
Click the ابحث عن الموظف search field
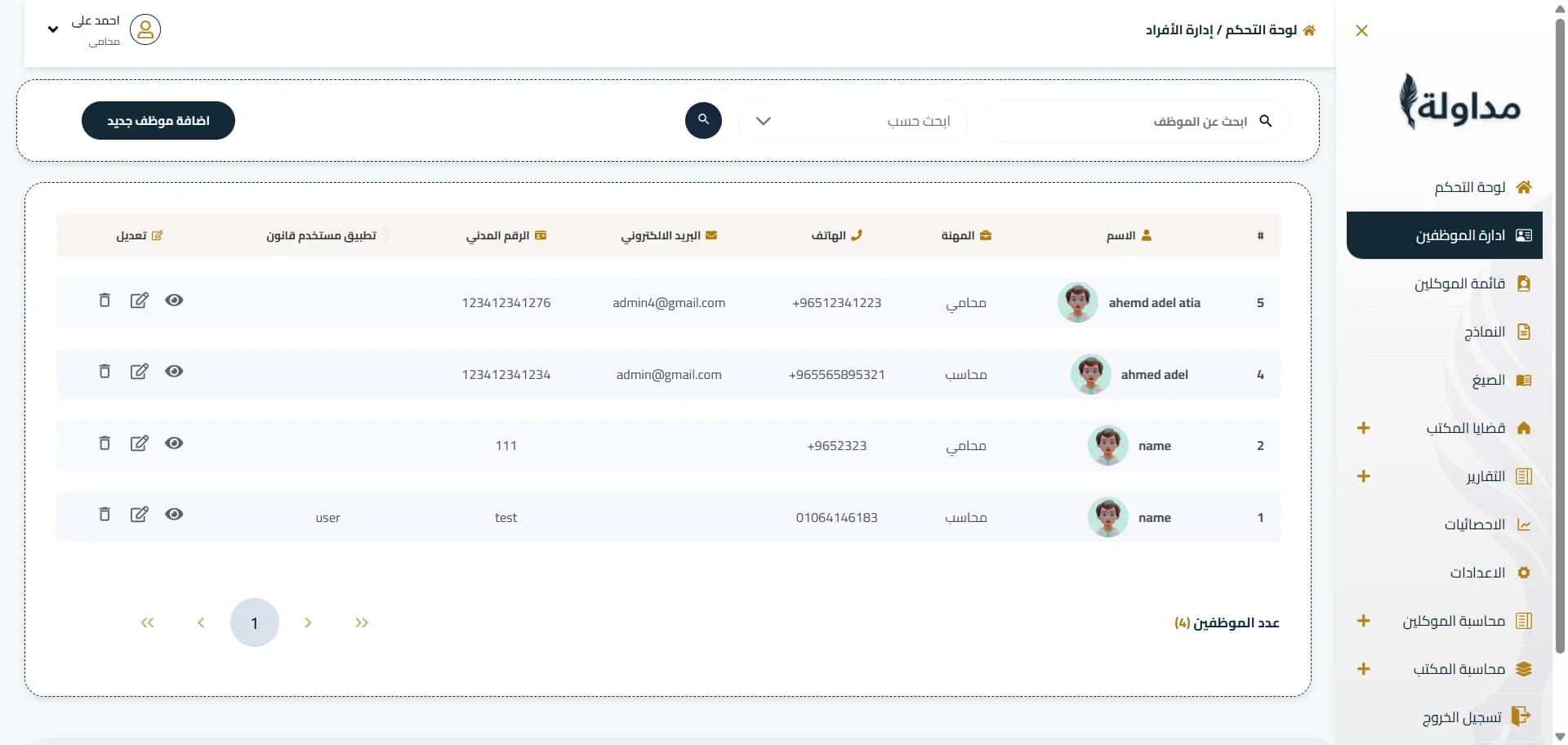1136,121
